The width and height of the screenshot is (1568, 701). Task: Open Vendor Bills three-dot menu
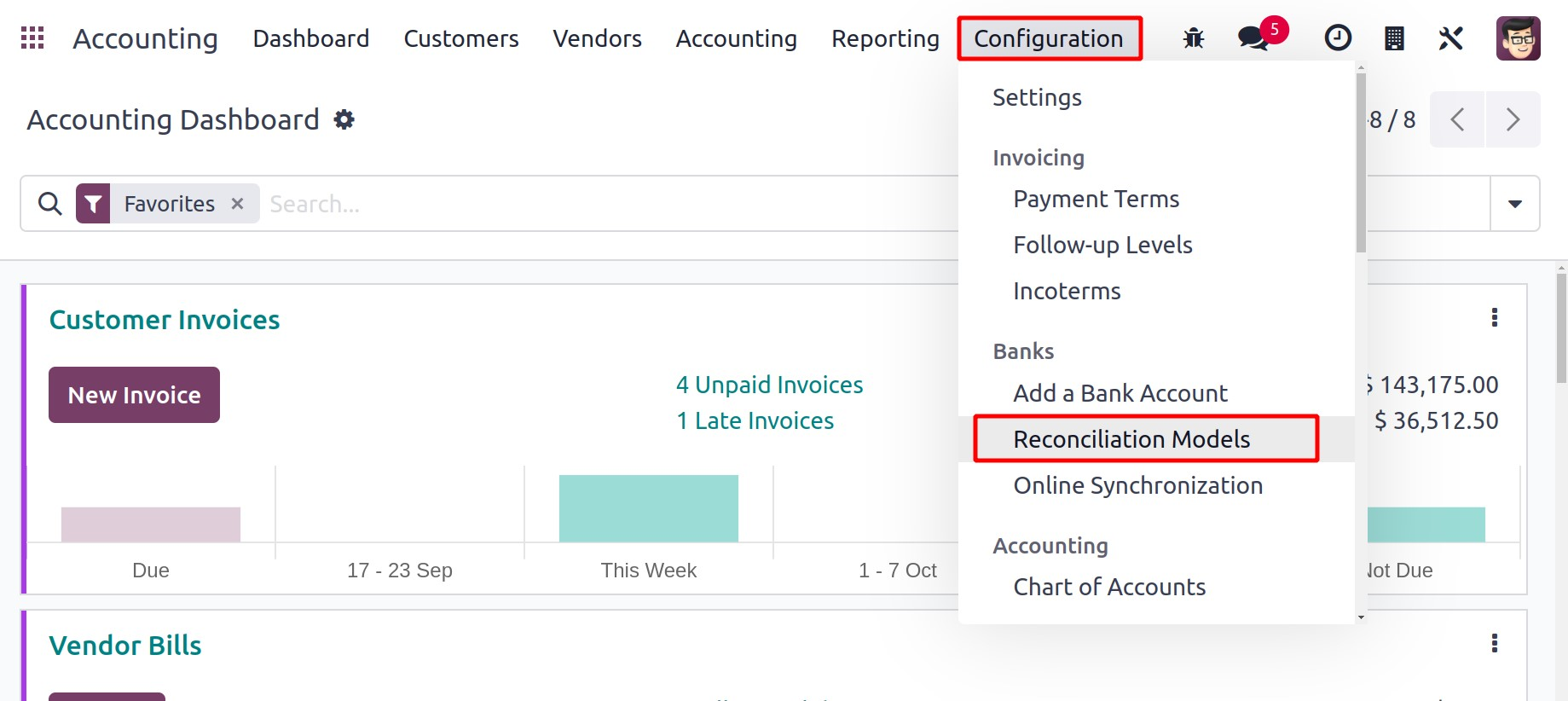click(x=1494, y=643)
